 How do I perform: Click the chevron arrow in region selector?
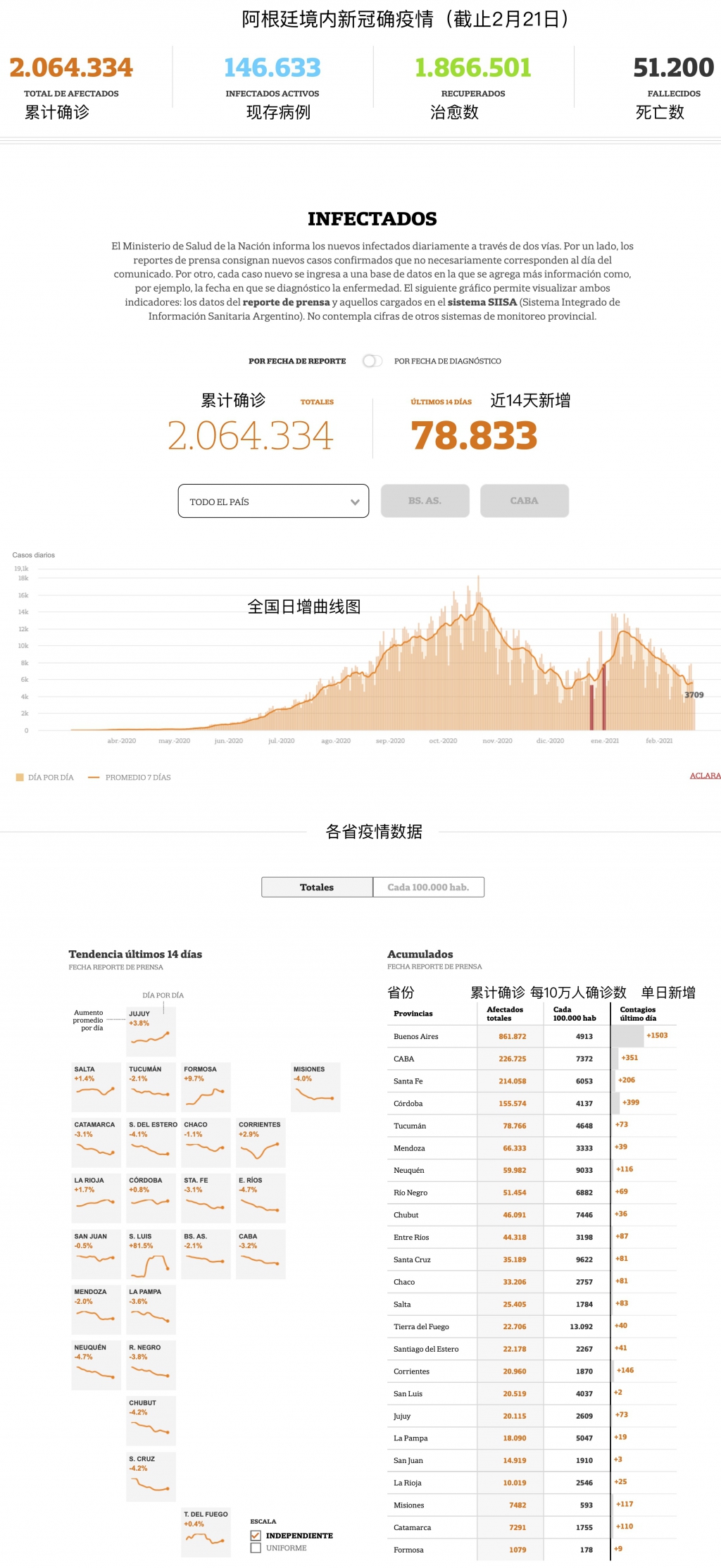[x=355, y=502]
